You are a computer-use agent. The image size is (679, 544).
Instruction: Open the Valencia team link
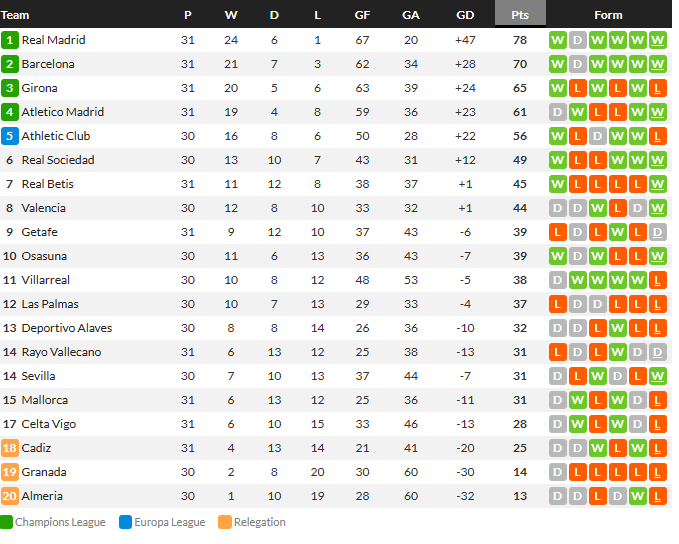(x=44, y=208)
